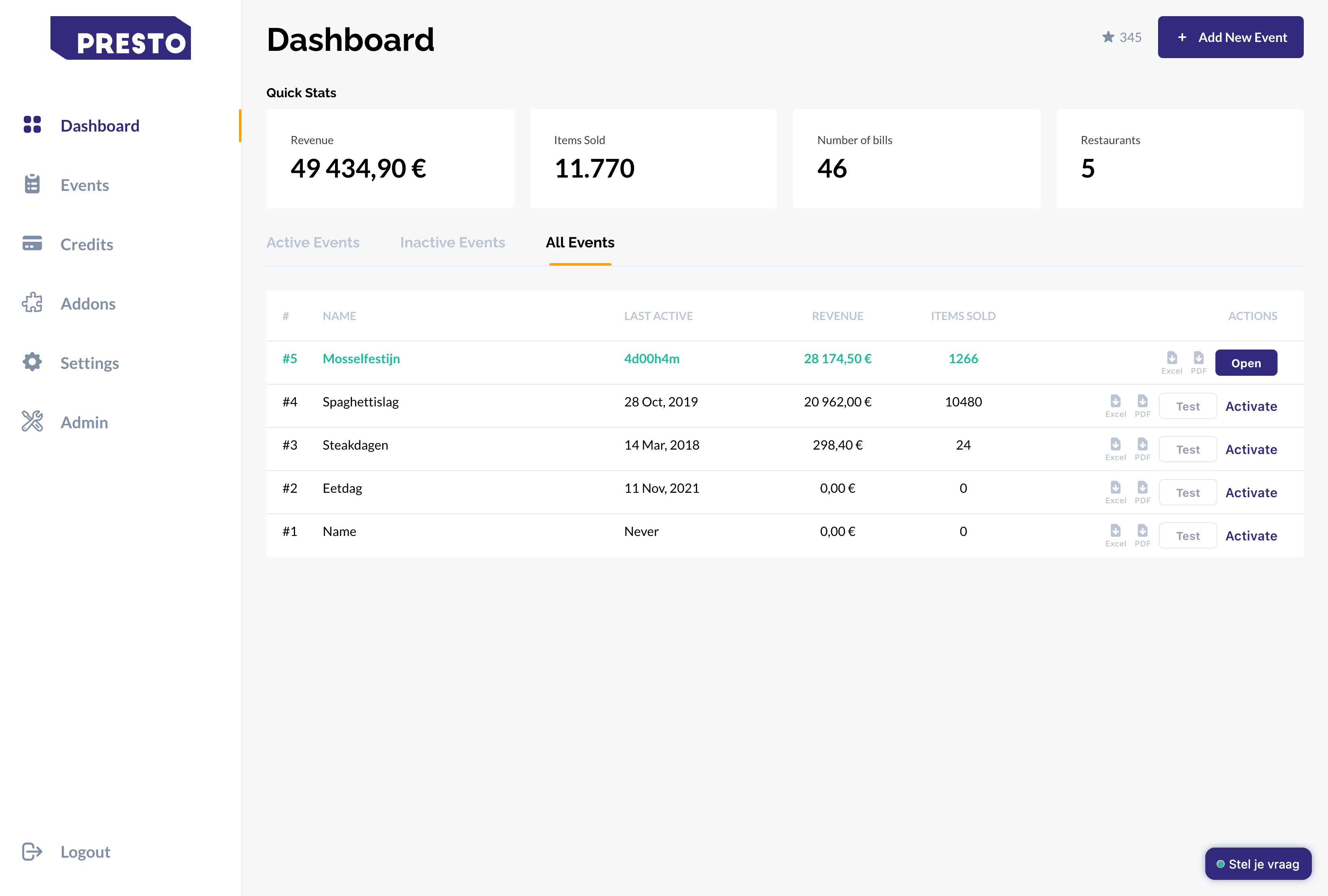Click the Eetdag event name

point(342,488)
